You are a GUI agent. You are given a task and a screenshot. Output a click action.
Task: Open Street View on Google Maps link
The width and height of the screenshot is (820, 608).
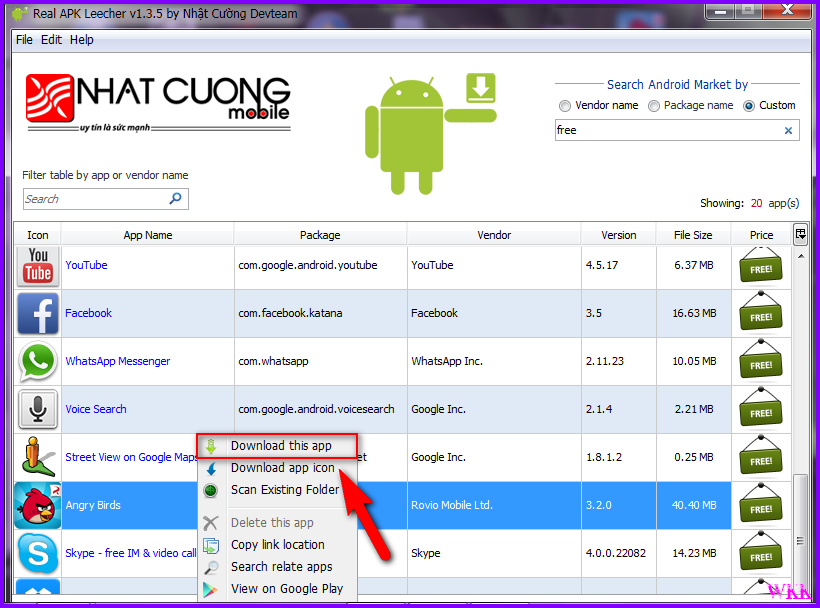coord(131,457)
